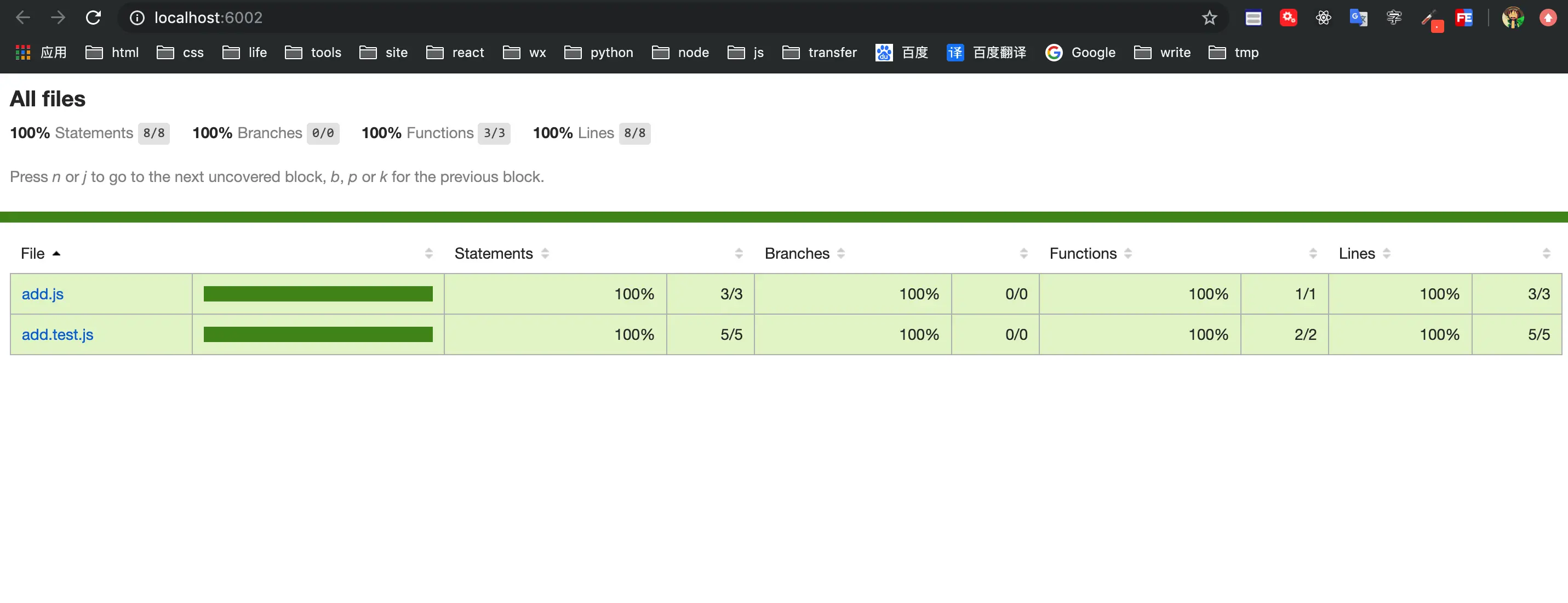Open the add.test.js coverage report

tap(58, 334)
